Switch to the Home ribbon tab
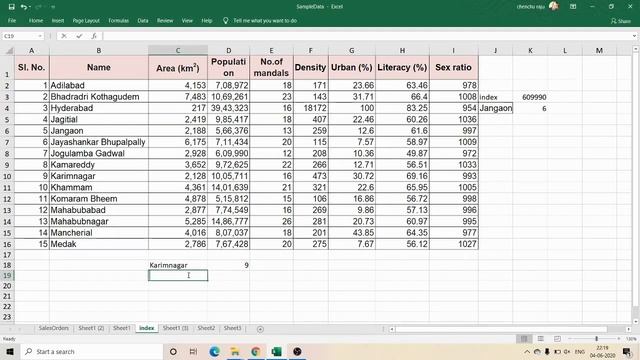The height and width of the screenshot is (360, 640). pos(36,20)
